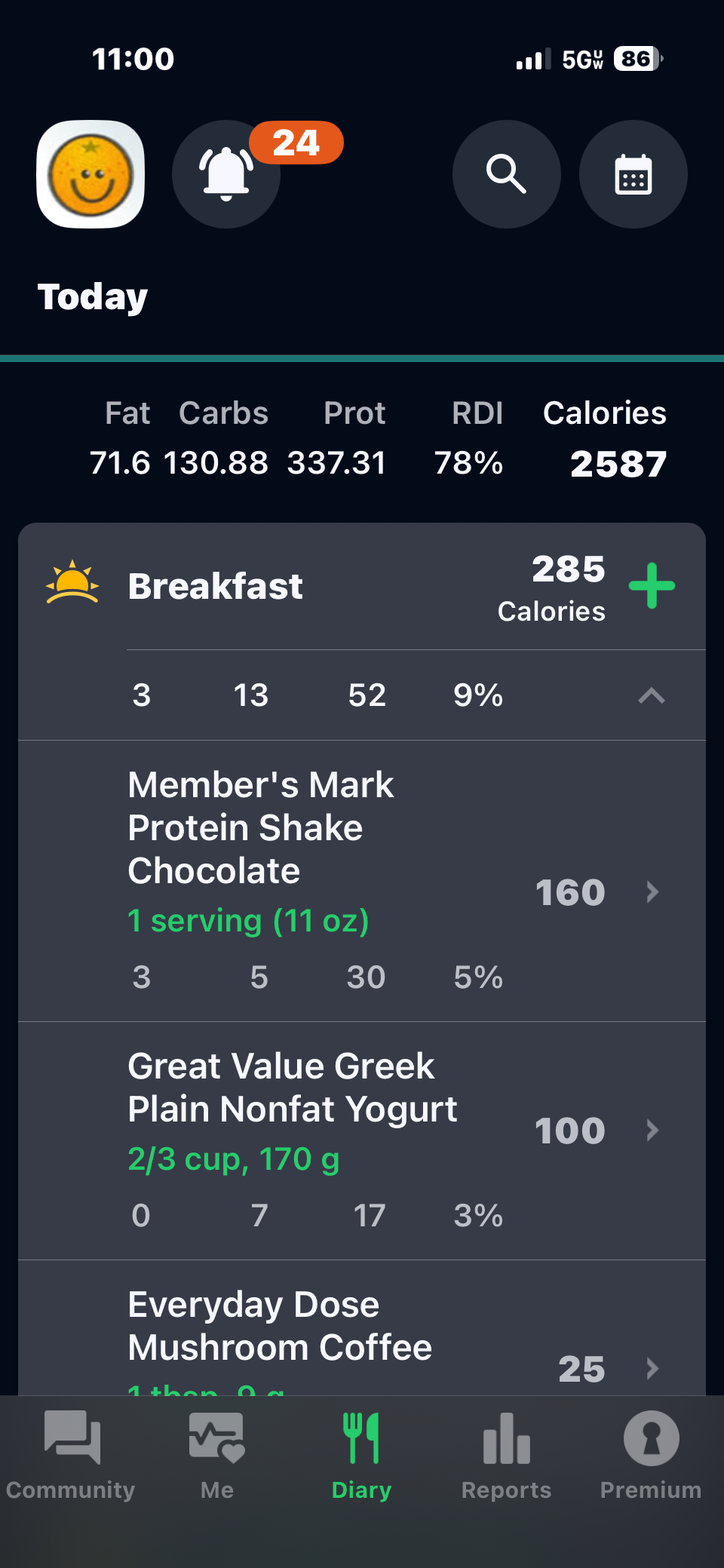Tap the 2/3 cup, 170 g portion

pyautogui.click(x=234, y=1159)
